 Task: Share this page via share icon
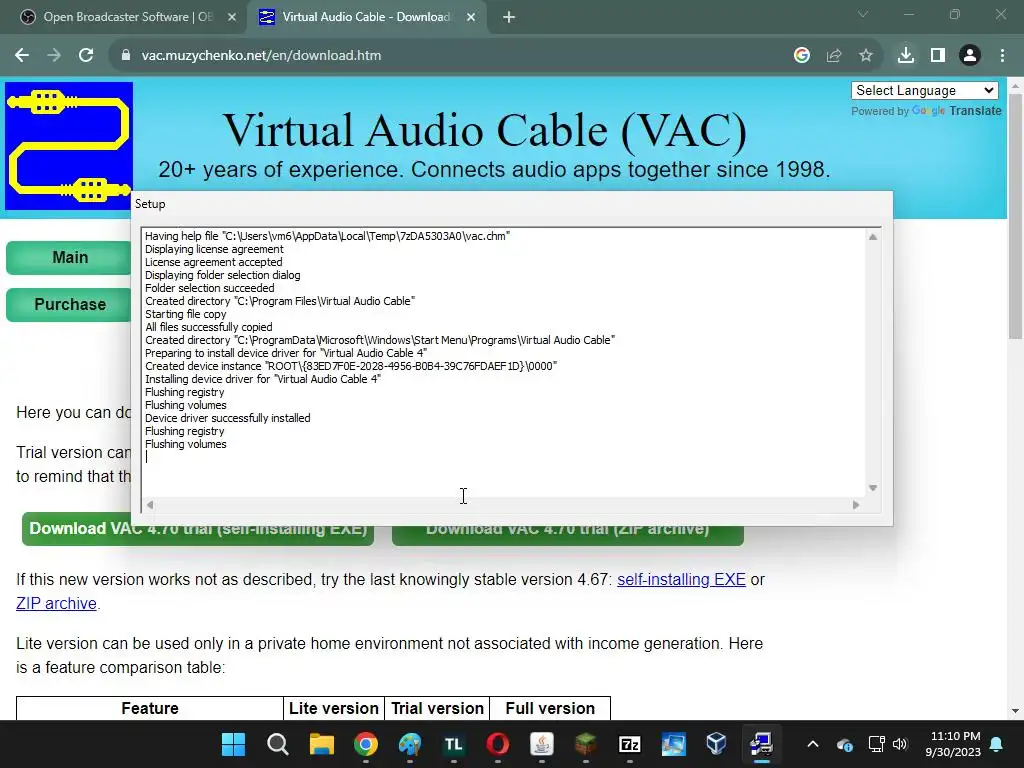[834, 56]
